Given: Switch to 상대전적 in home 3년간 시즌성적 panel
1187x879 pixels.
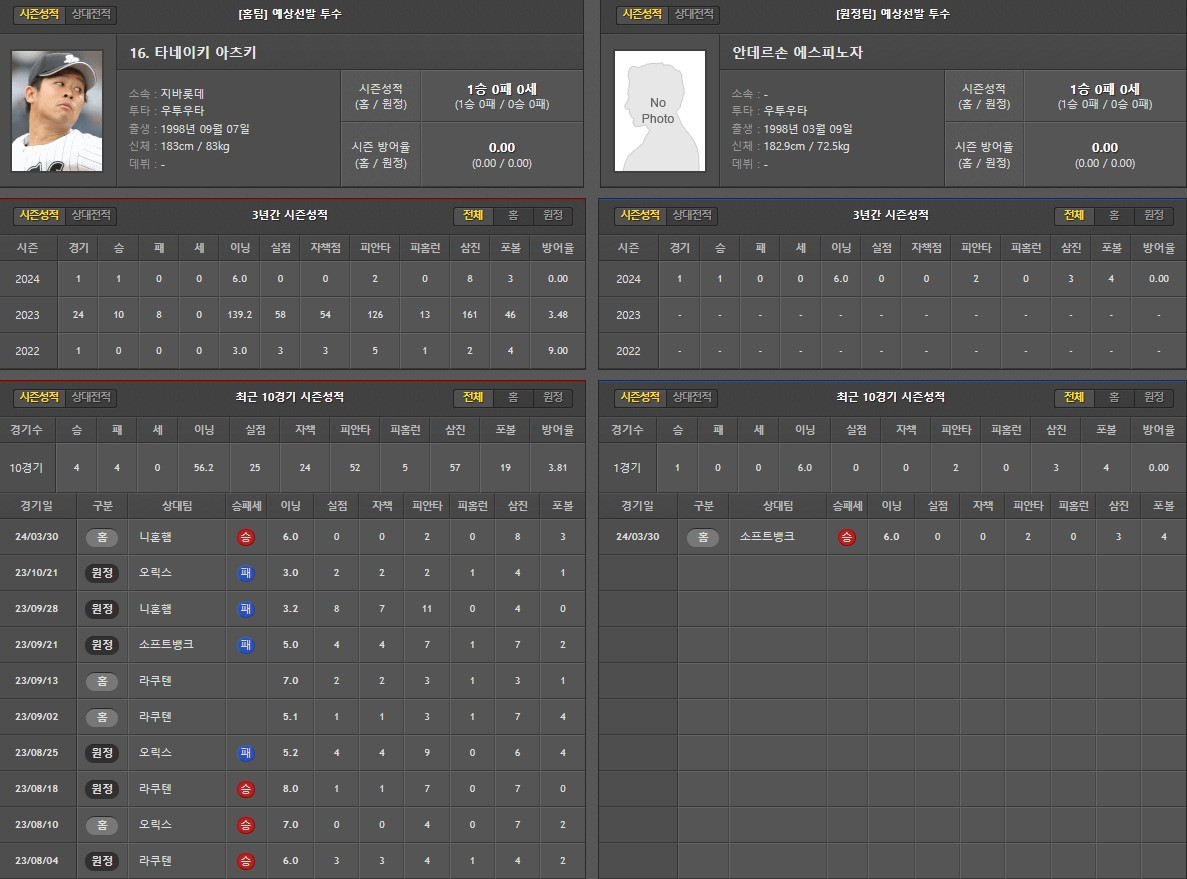Looking at the screenshot, I should pyautogui.click(x=91, y=216).
